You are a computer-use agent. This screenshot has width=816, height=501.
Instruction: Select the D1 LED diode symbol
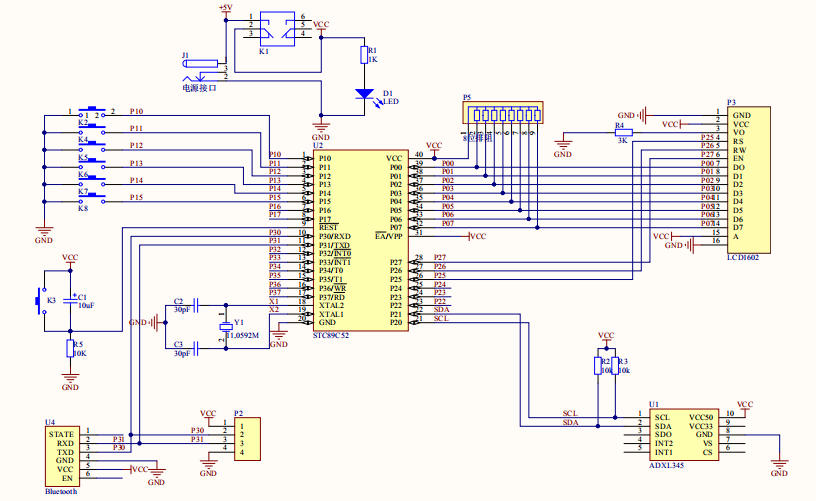coord(364,94)
